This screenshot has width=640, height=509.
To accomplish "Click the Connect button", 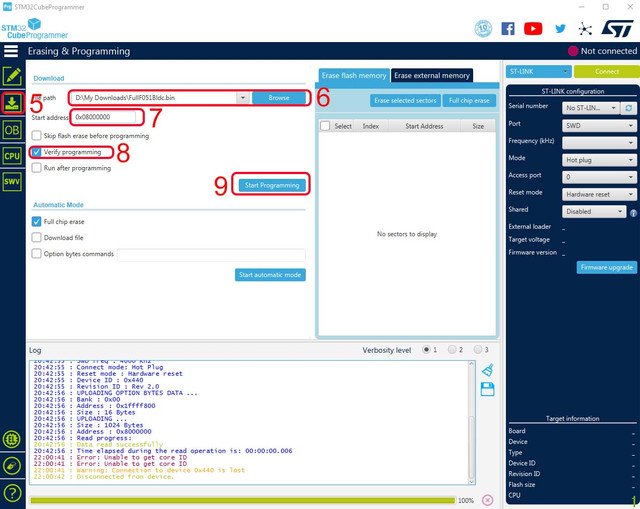I will pos(607,71).
